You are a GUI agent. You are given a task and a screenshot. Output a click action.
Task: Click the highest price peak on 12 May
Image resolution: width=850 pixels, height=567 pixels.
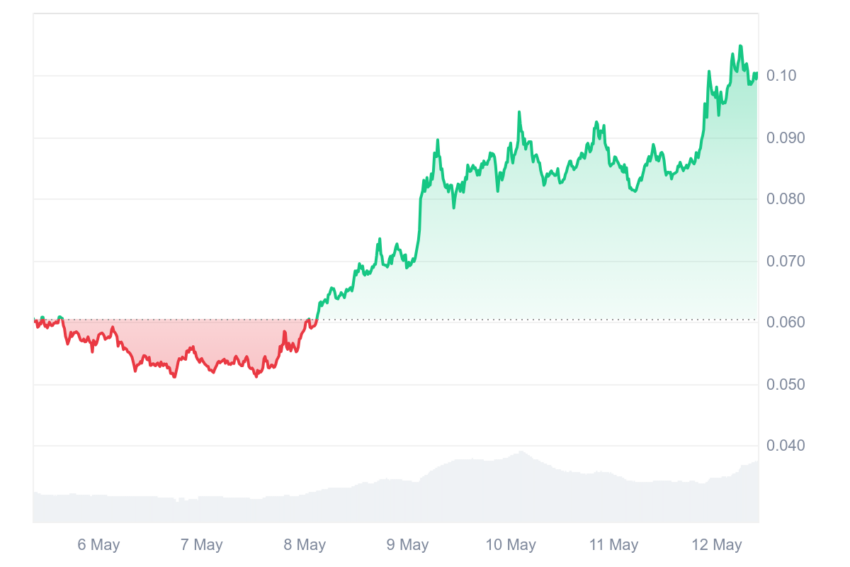coord(740,46)
